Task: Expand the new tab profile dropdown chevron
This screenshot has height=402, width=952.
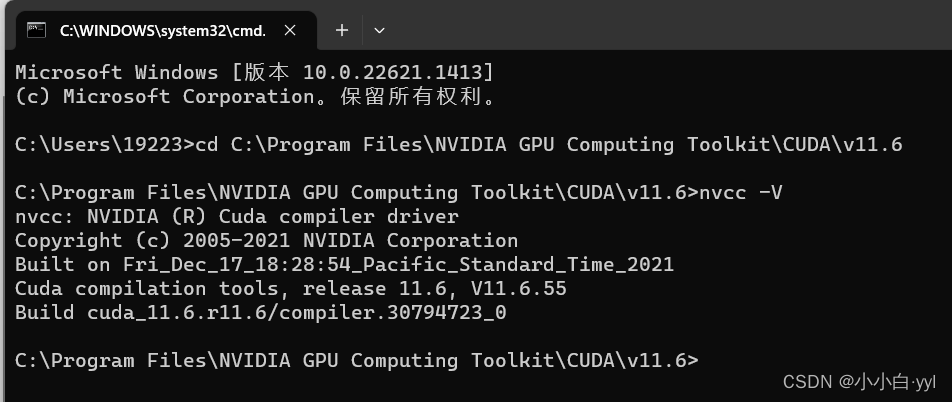Action: coord(379,30)
